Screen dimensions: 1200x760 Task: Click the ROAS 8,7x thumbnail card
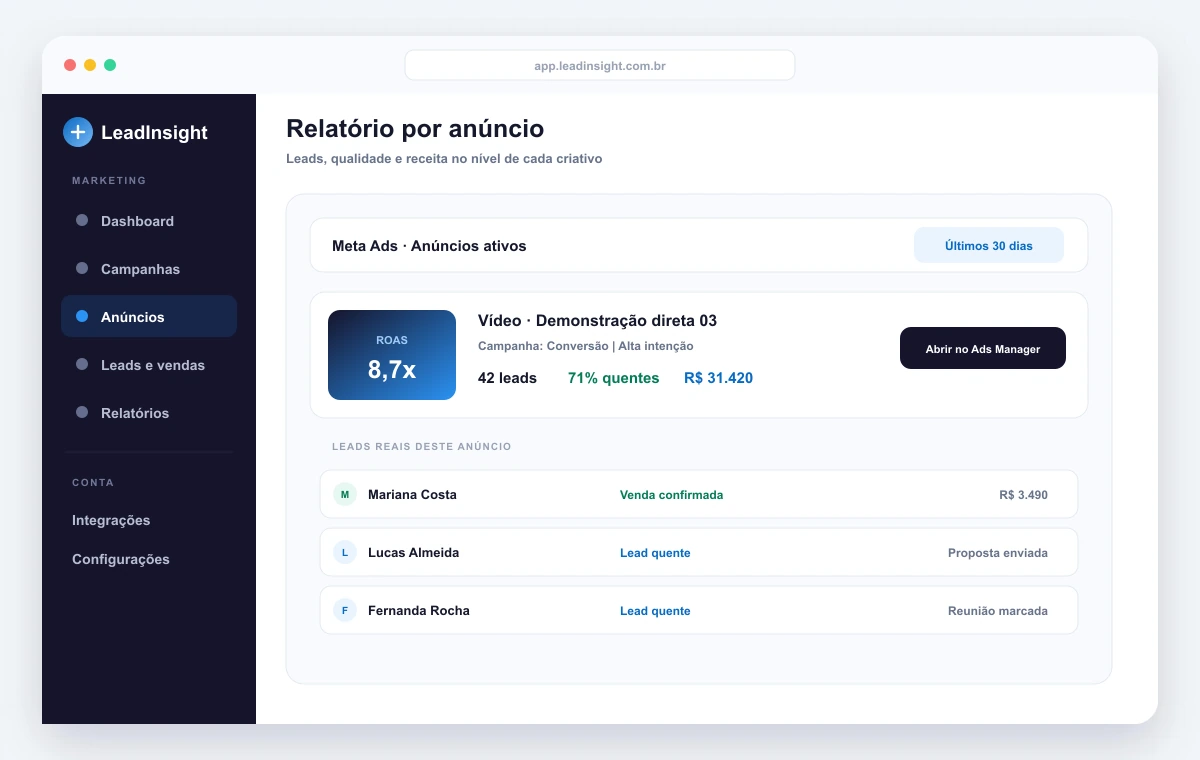pyautogui.click(x=392, y=355)
